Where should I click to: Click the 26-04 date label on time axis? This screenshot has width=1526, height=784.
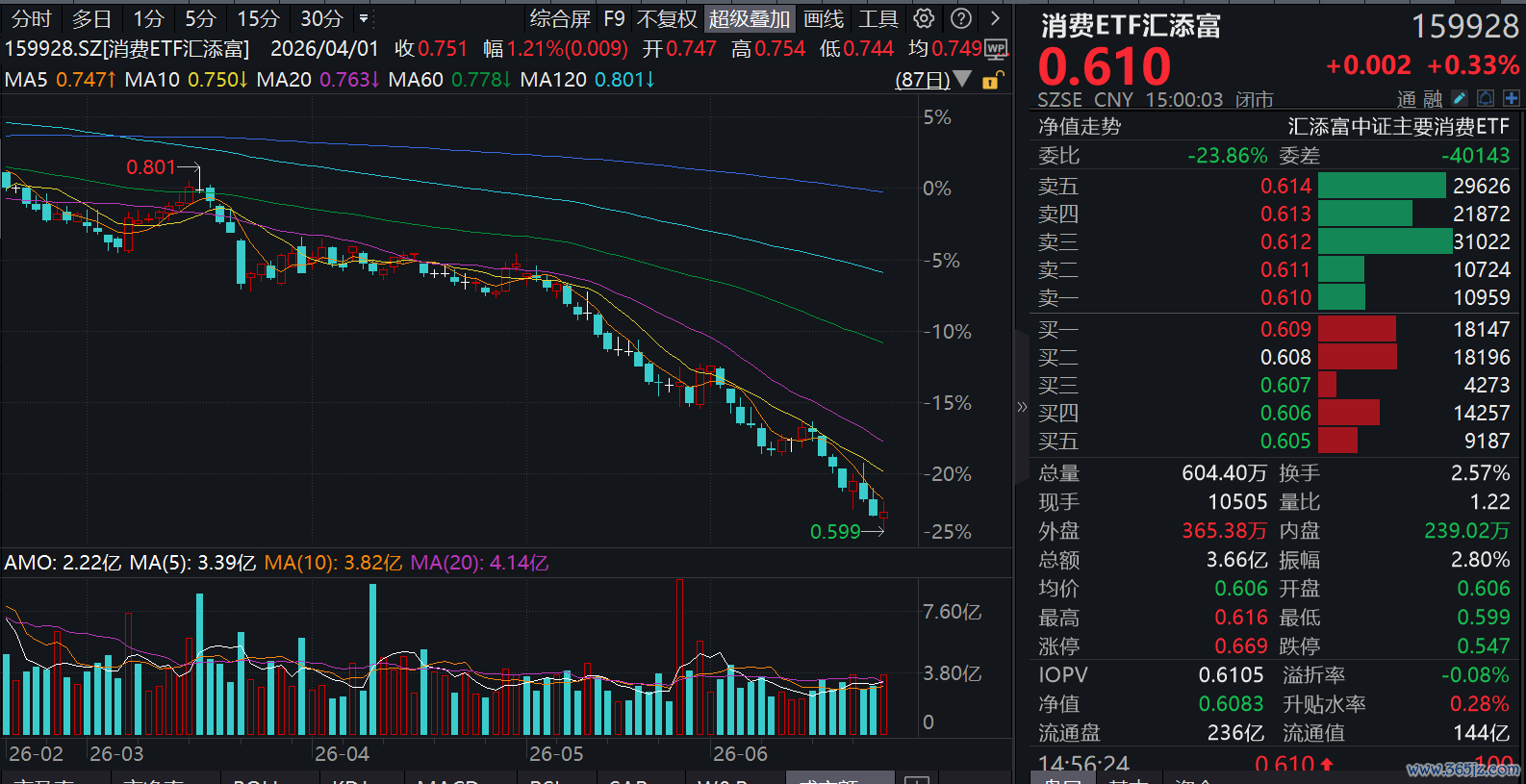pyautogui.click(x=343, y=754)
